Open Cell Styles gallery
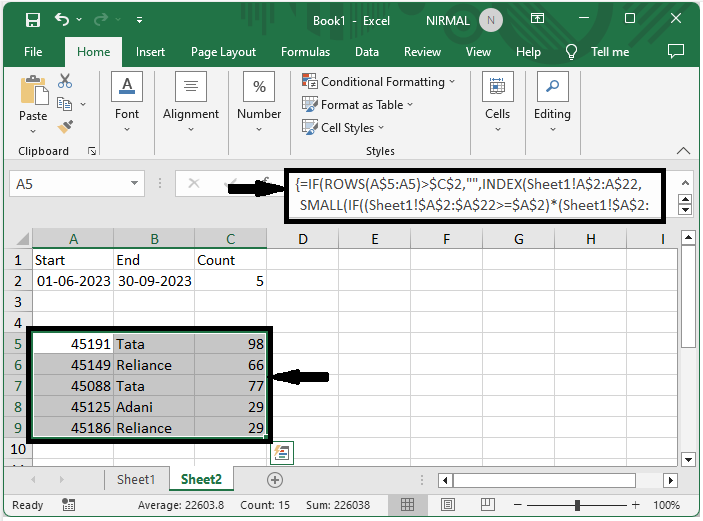Image resolution: width=703 pixels, height=521 pixels. click(x=343, y=127)
